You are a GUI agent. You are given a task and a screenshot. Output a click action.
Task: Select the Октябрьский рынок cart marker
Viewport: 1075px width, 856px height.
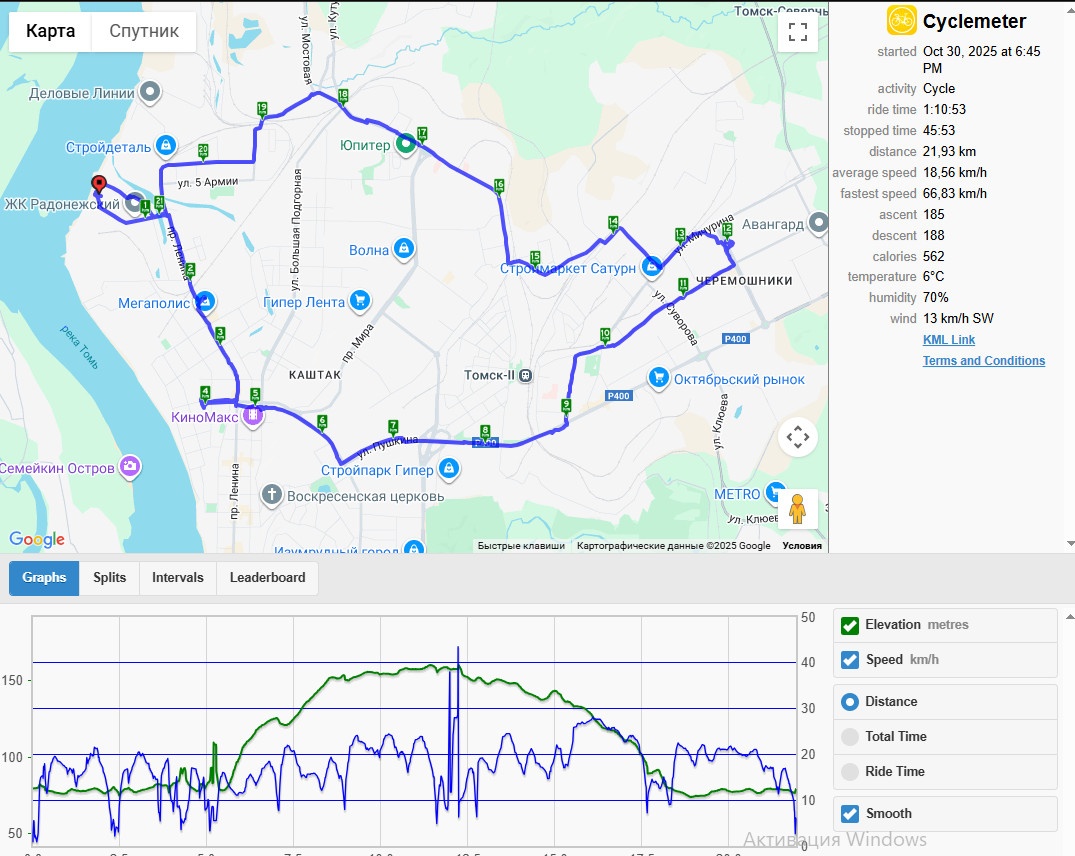point(659,378)
